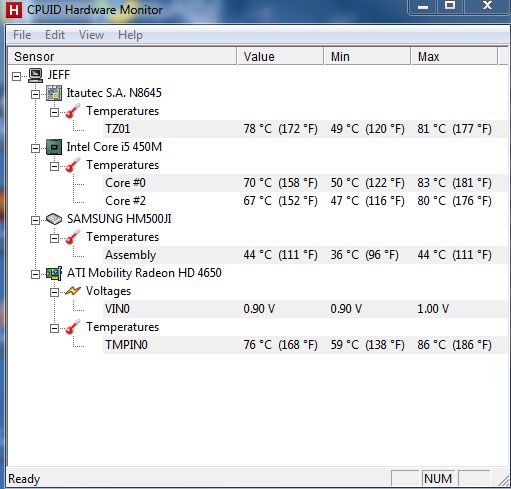Collapse the ATI Mobility Radeon HD 4650 node
511x489 pixels.
(35, 274)
